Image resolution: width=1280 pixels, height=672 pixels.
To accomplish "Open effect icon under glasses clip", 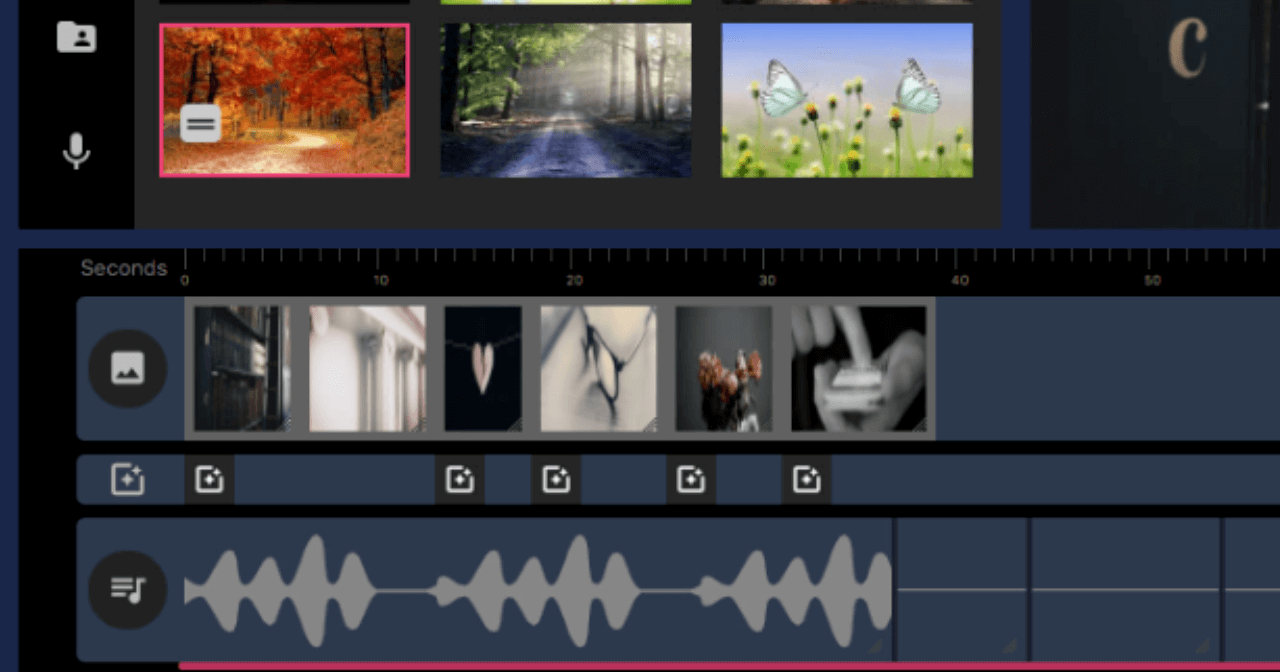I will 556,480.
